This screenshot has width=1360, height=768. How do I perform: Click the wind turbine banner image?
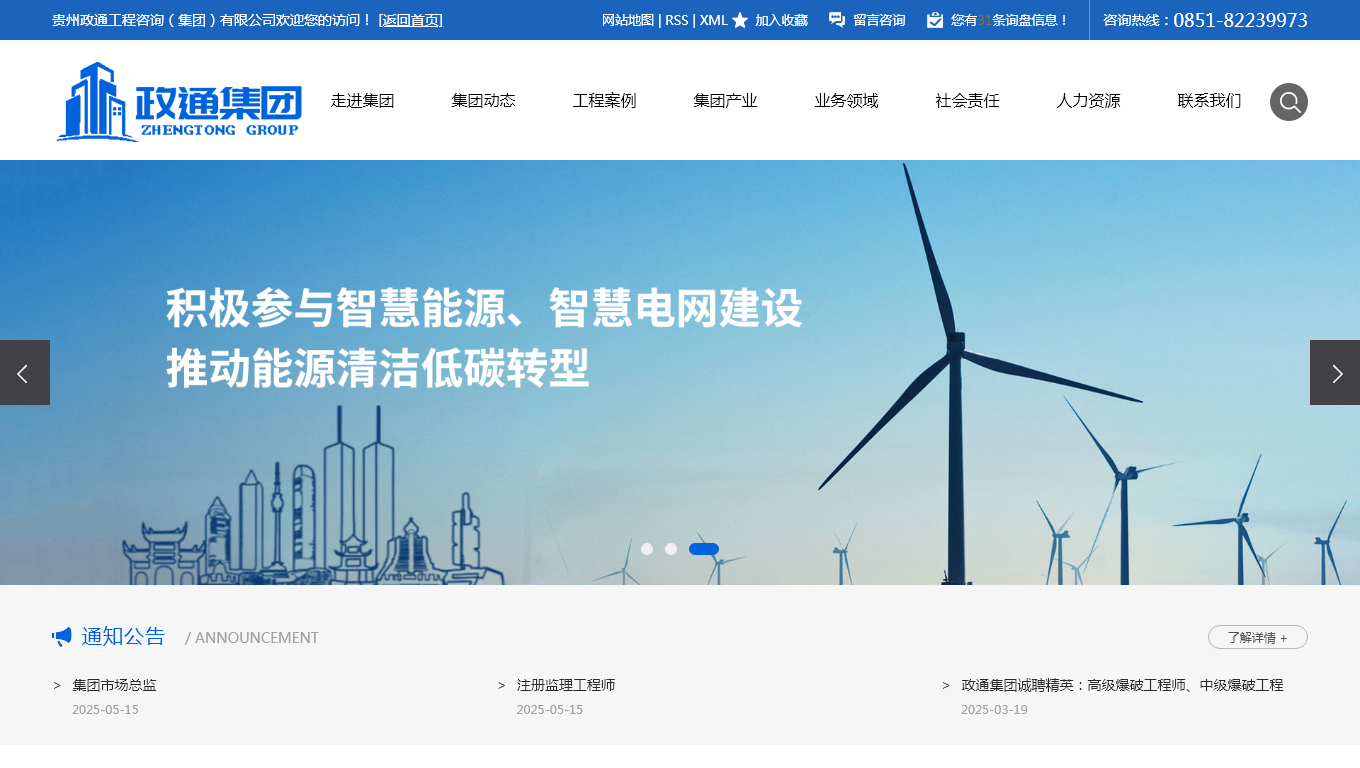[x=680, y=372]
